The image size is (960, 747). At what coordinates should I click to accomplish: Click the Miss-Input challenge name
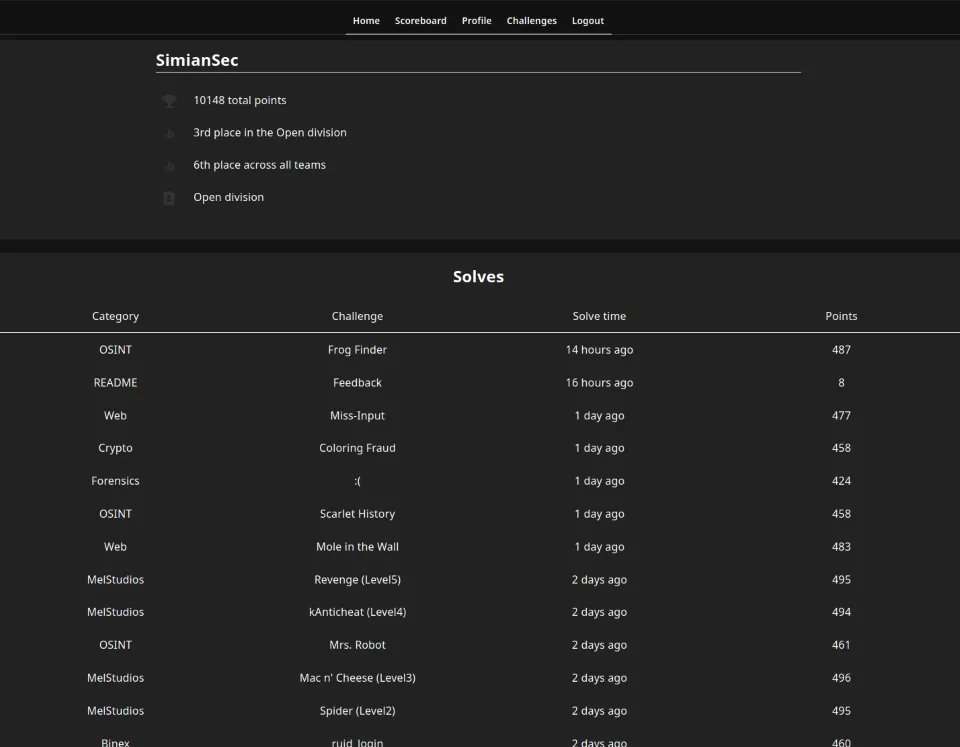(x=357, y=416)
